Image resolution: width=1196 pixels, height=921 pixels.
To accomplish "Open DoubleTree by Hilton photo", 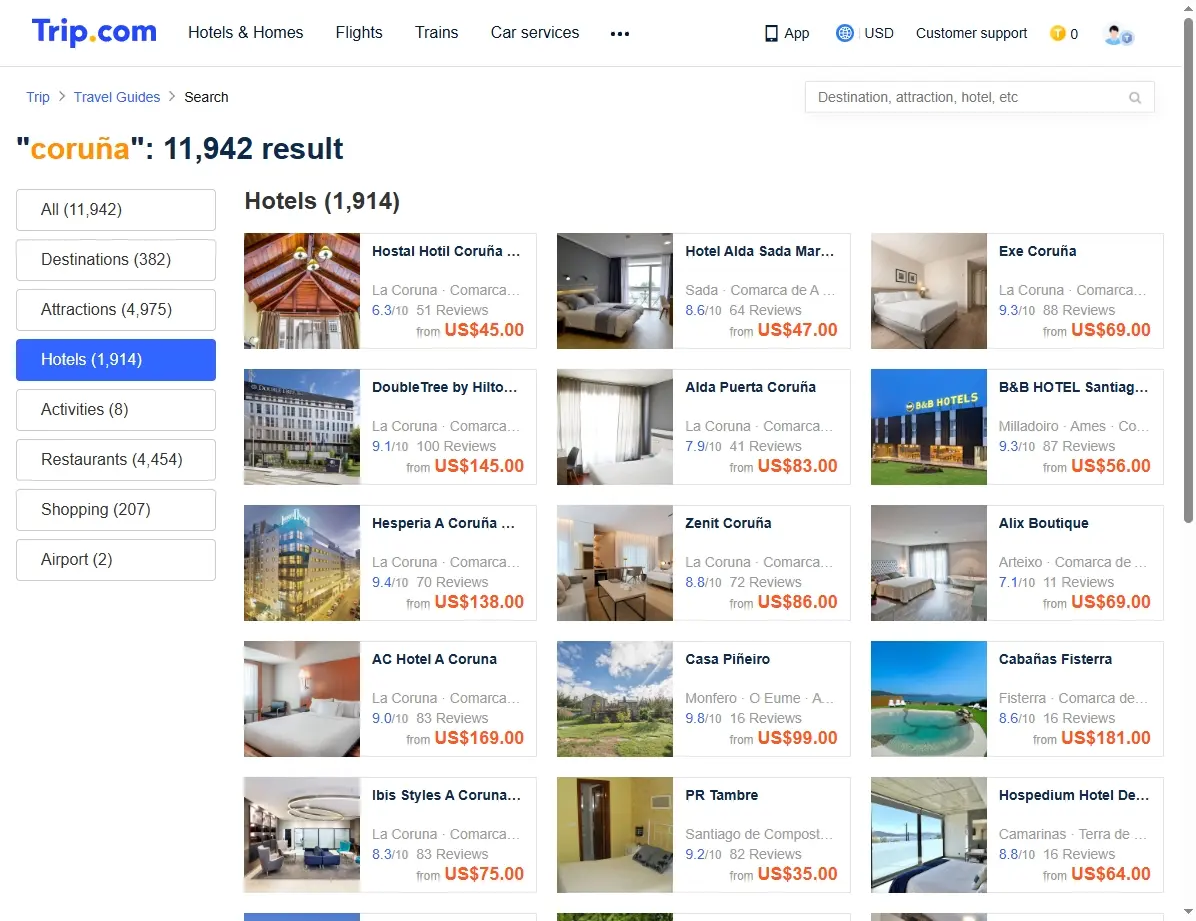I will click(302, 427).
